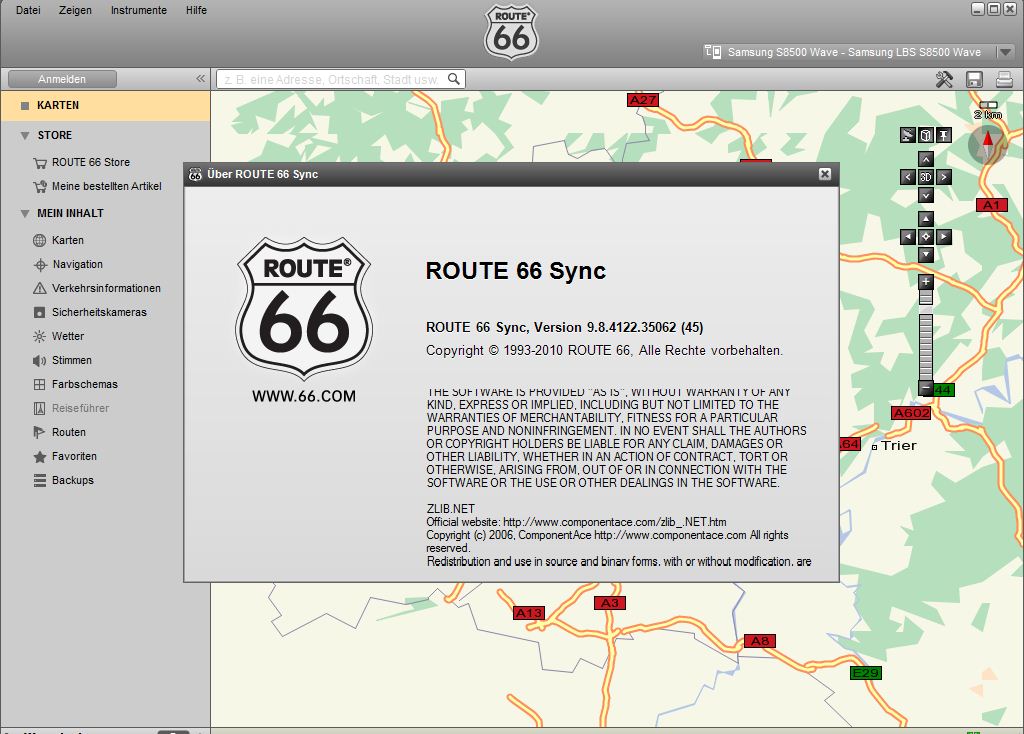
Task: Open the Instrumente menu
Action: pos(138,10)
